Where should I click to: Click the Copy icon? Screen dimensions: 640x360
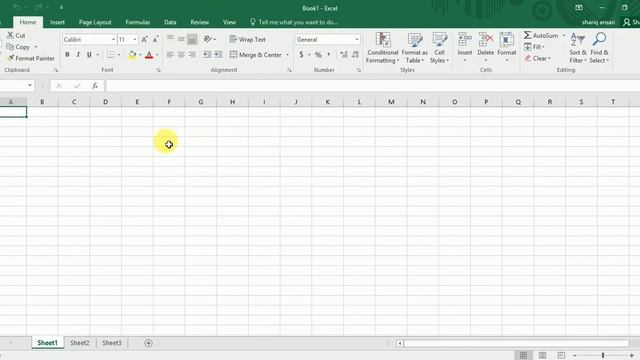tap(10, 47)
